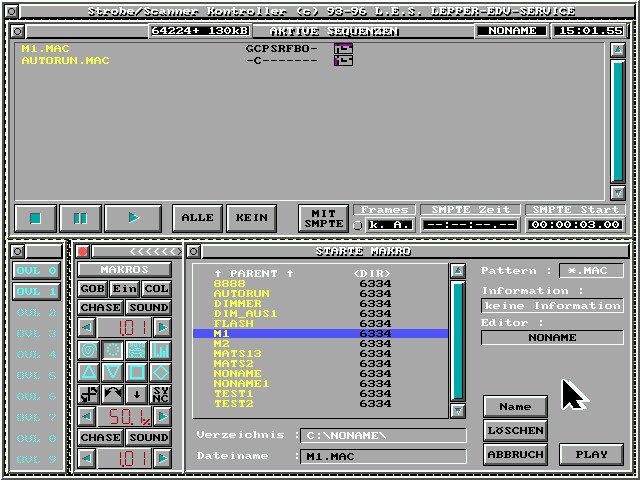Image resolution: width=640 pixels, height=480 pixels.
Task: Toggle overlay OVL 0
Action: [36, 271]
